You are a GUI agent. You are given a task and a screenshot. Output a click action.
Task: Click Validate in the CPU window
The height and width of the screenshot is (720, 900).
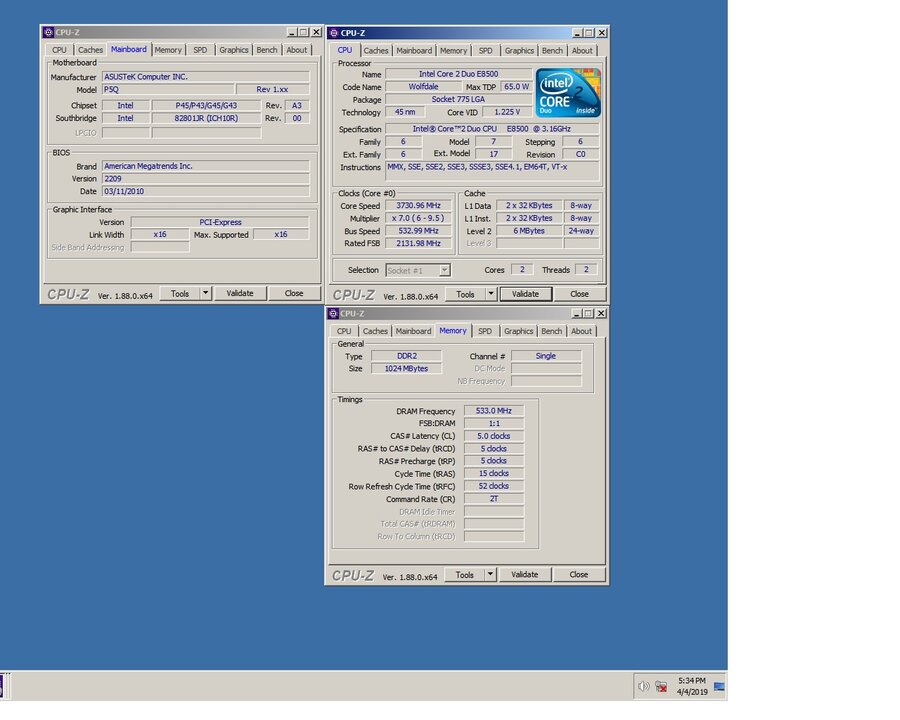(525, 293)
